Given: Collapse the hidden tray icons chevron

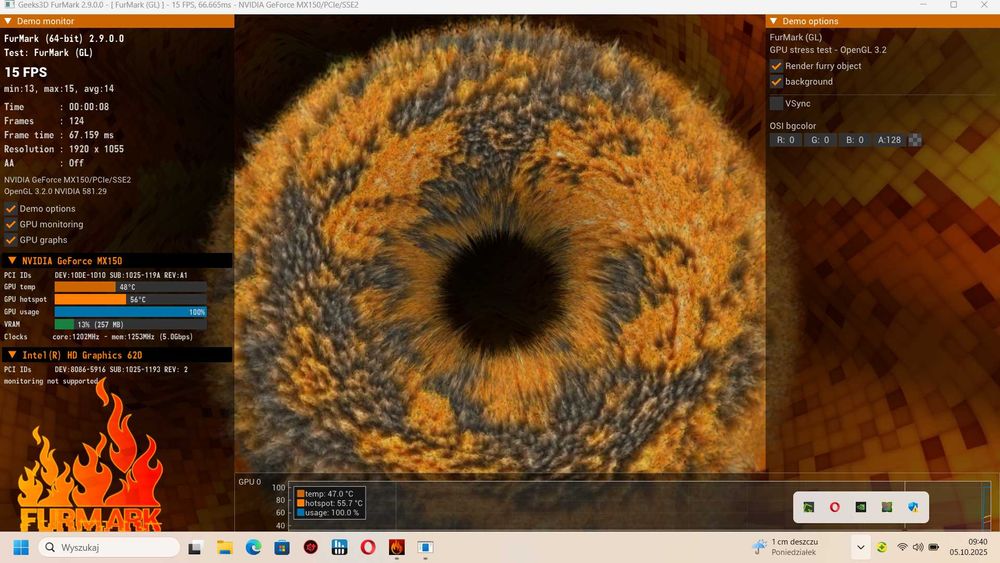Looking at the screenshot, I should click(860, 547).
